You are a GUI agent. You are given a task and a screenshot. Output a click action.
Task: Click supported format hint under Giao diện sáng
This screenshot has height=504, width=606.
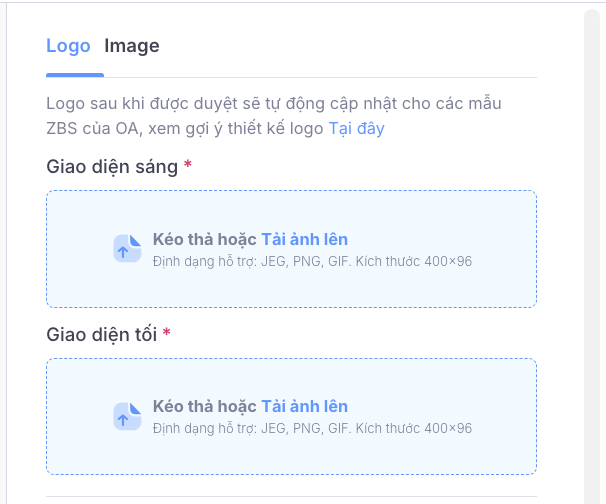312,261
